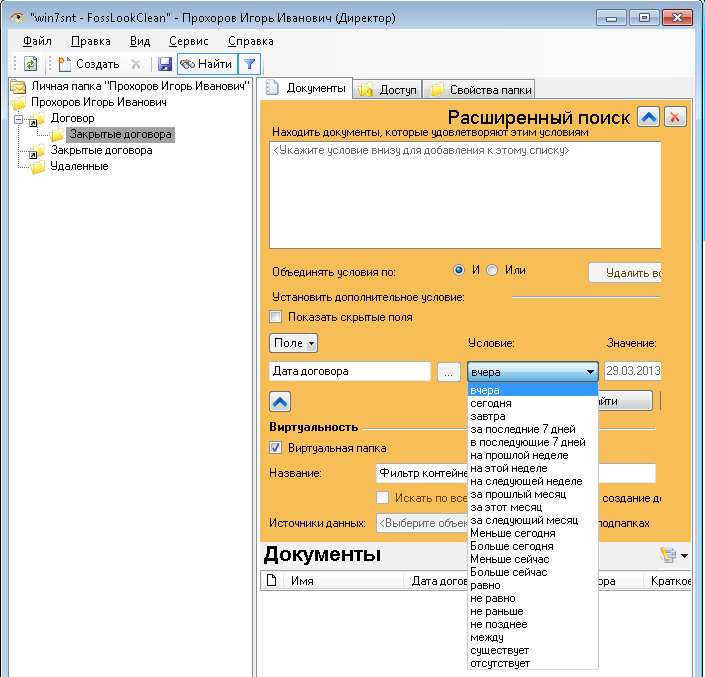Image resolution: width=705 pixels, height=677 pixels.
Task: Toggle the Искать по всем checkbox
Action: click(x=383, y=498)
